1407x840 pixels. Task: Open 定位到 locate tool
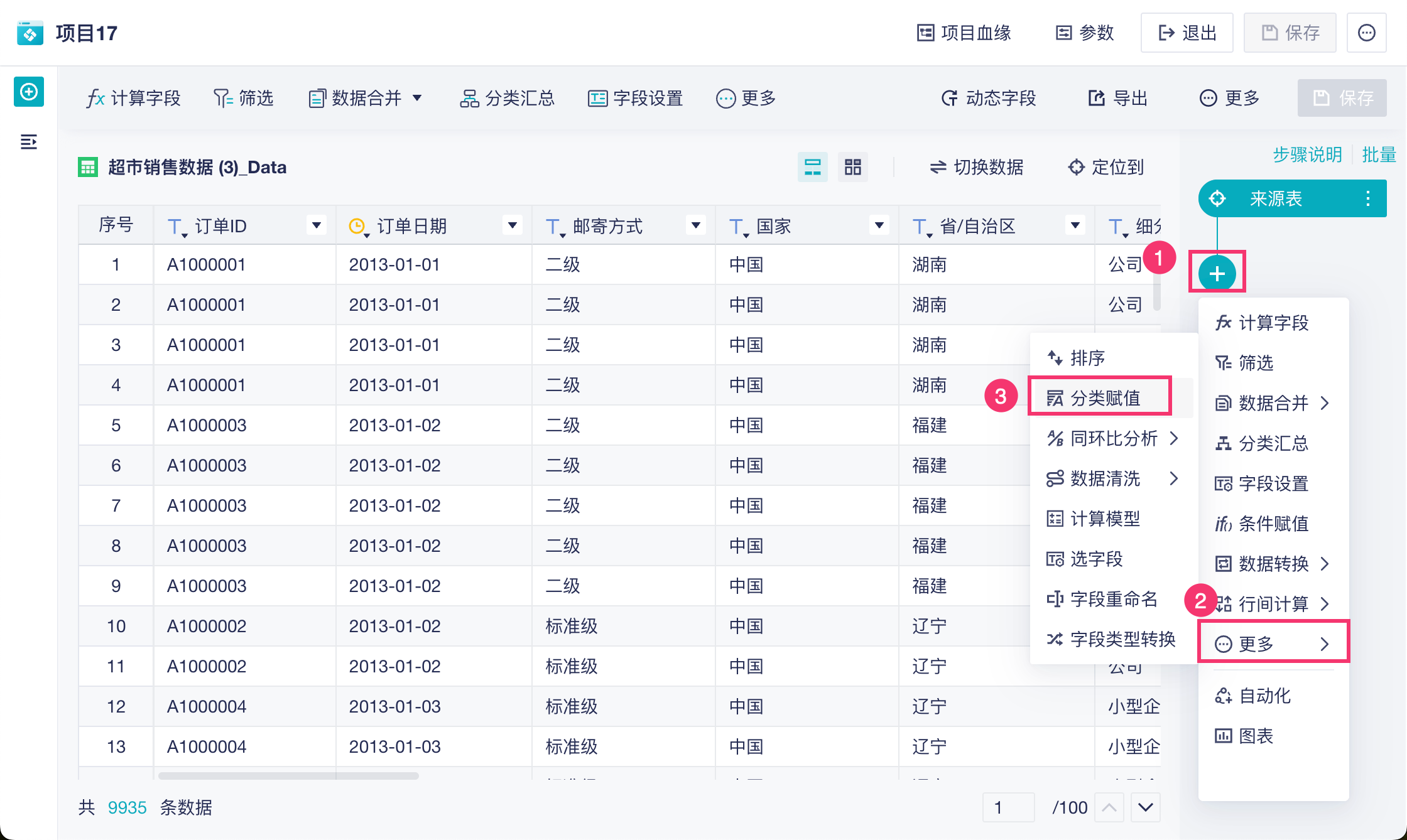coord(1105,167)
